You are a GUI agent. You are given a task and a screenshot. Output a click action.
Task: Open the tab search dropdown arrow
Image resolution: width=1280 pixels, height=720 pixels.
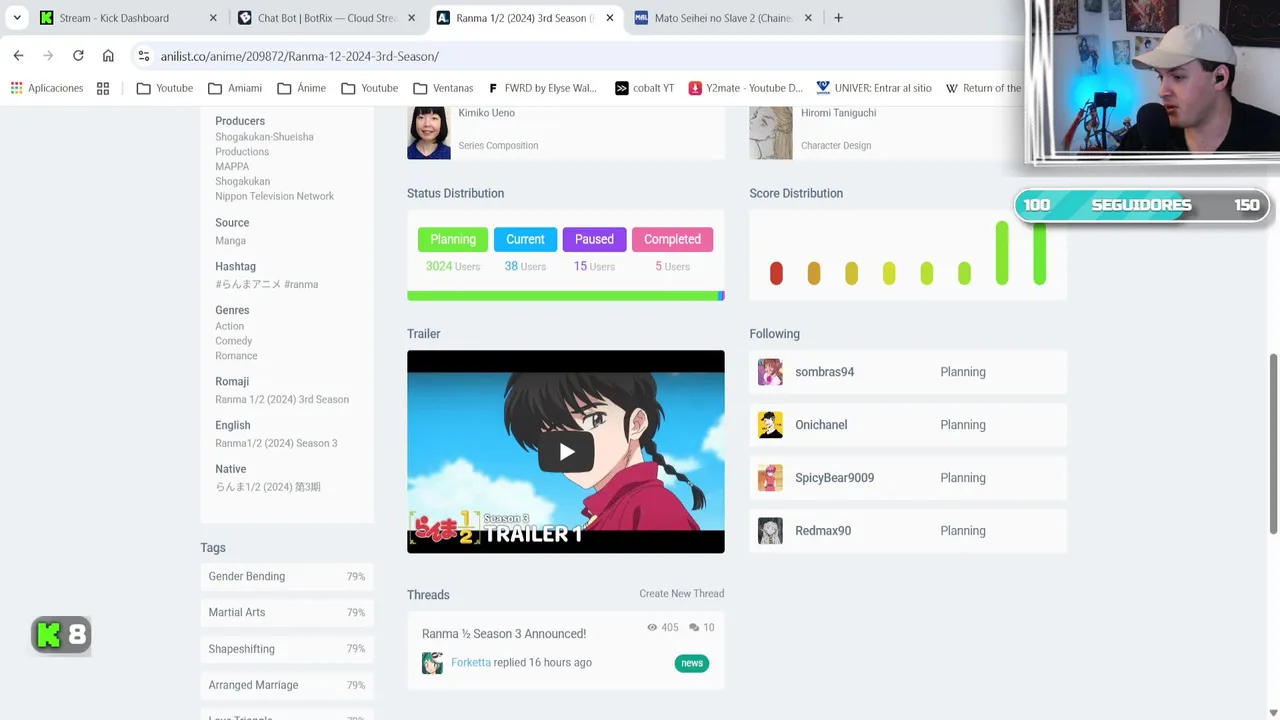(17, 18)
